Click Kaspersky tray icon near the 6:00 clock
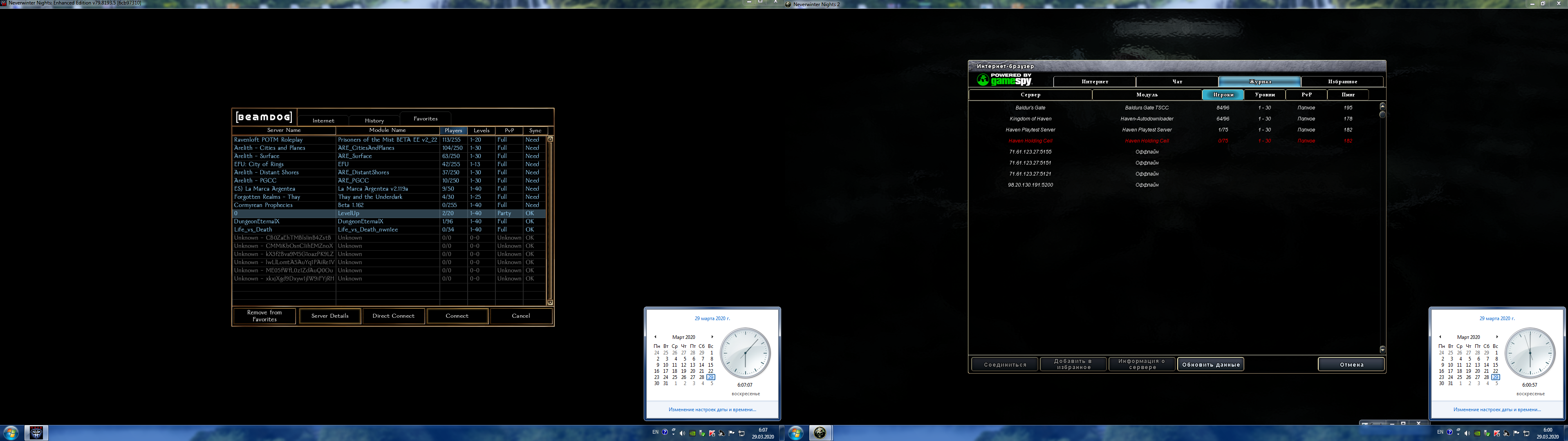The width and height of the screenshot is (1568, 441). coord(1497,434)
